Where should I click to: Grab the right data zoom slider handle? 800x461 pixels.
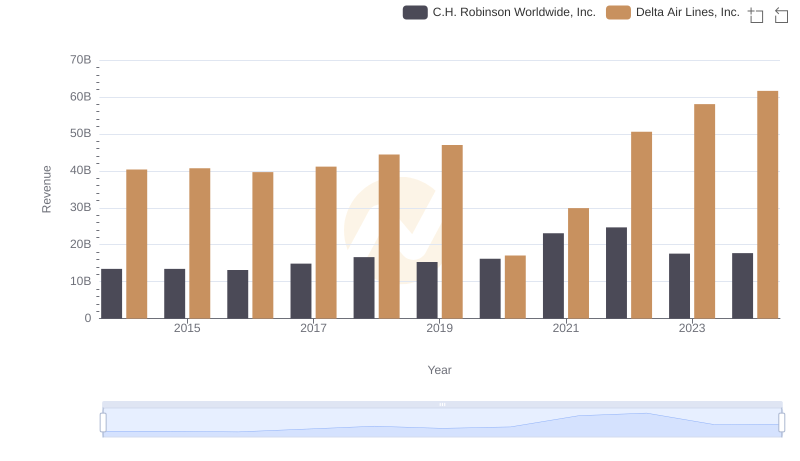pos(782,422)
